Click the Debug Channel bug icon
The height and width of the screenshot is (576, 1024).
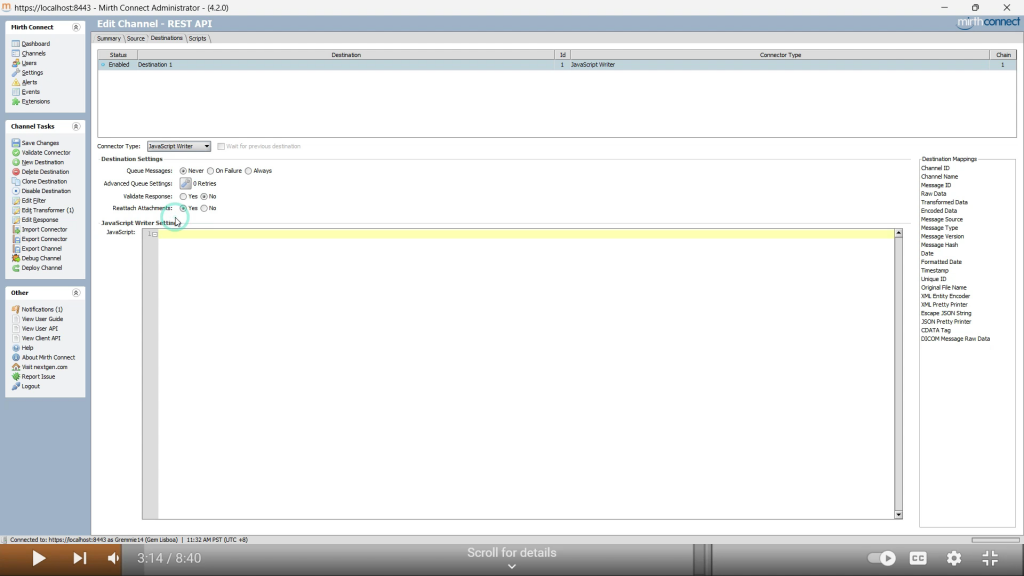pos(16,258)
